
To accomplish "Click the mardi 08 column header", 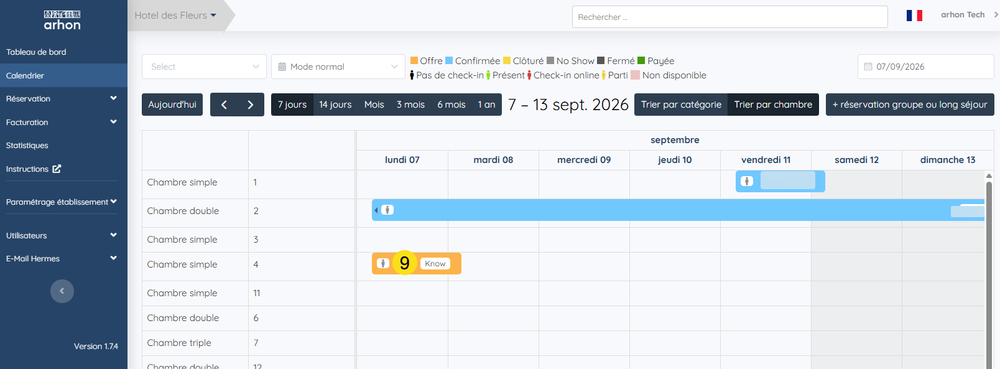I will click(x=493, y=160).
